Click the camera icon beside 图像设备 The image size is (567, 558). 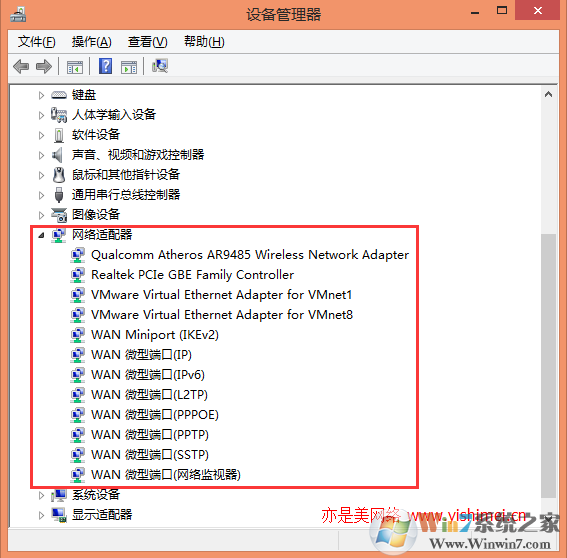point(59,215)
